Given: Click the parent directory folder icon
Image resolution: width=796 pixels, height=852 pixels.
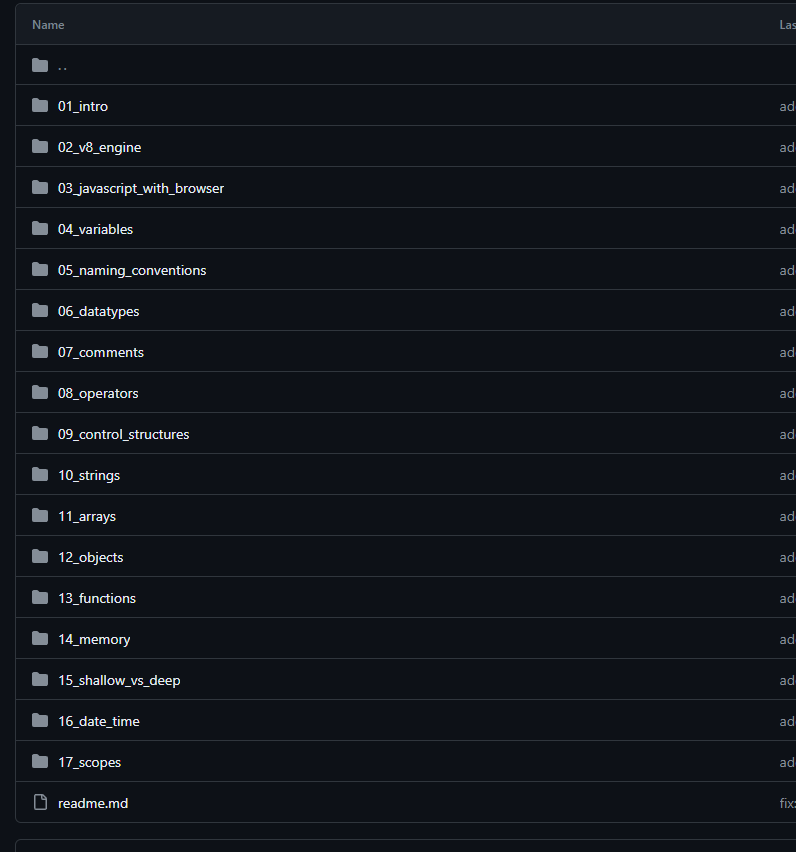Looking at the screenshot, I should click(40, 65).
